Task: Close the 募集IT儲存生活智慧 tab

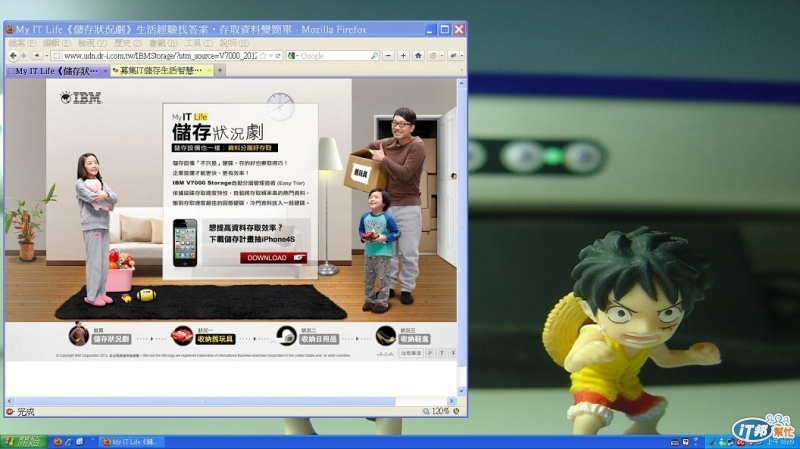Action: click(x=209, y=70)
